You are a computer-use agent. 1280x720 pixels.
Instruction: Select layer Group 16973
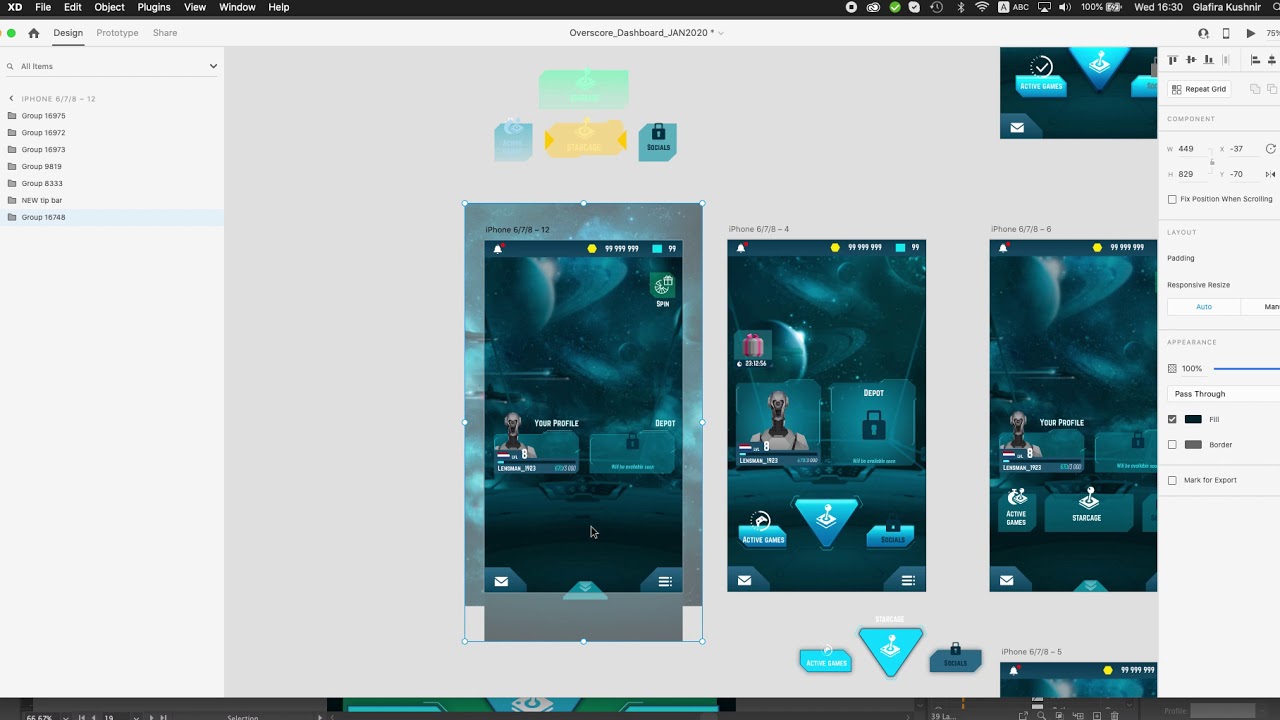pyautogui.click(x=112, y=150)
